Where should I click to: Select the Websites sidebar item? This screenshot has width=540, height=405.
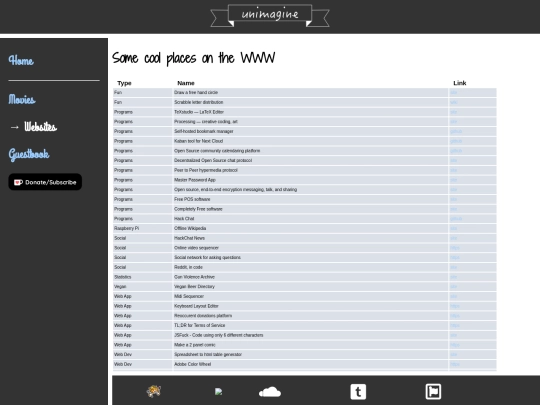tap(40, 127)
